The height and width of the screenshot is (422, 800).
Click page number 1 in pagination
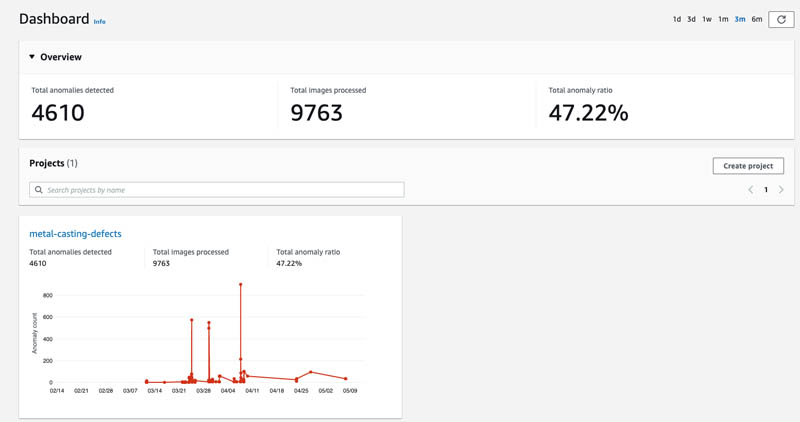point(766,190)
